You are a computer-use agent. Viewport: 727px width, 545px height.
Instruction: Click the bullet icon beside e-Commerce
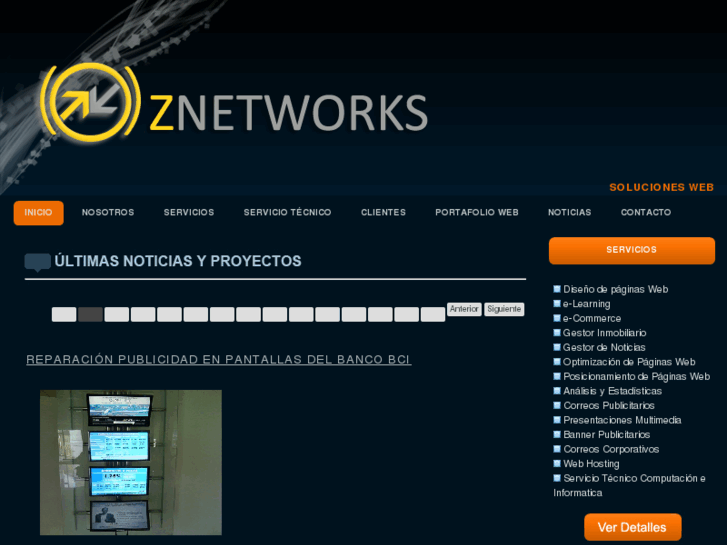tap(557, 318)
